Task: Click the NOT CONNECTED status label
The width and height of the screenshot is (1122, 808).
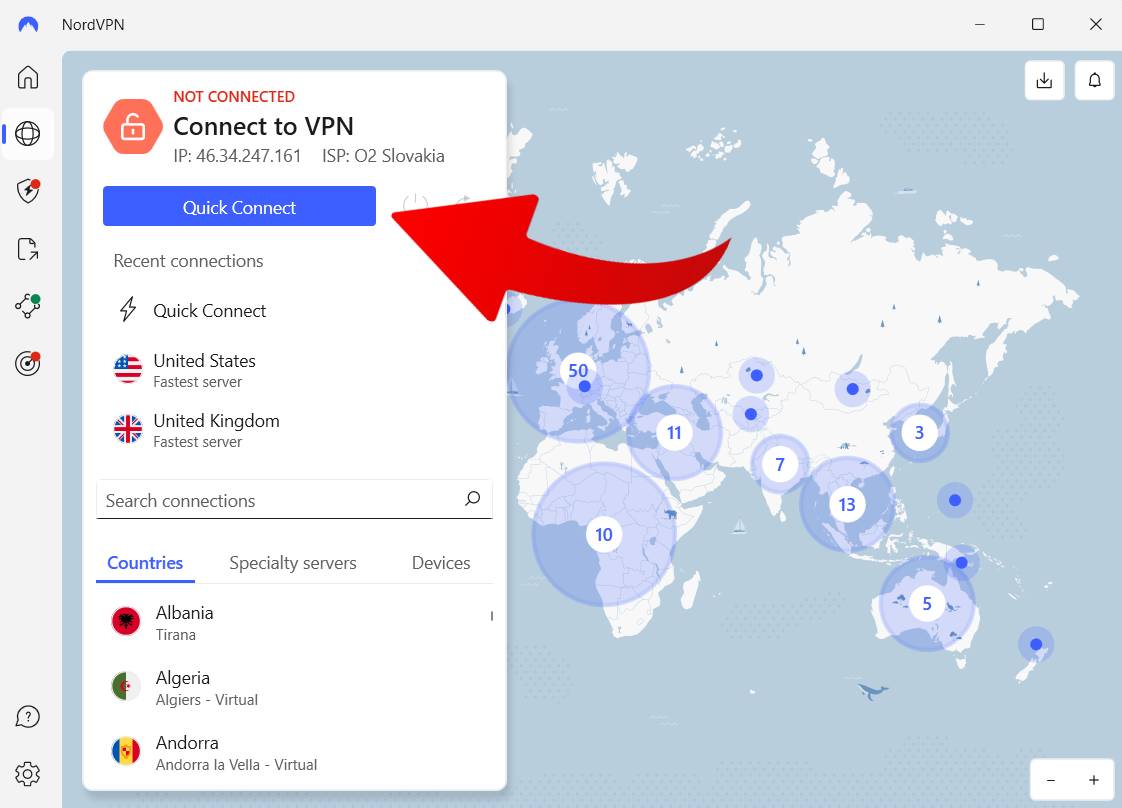Action: 234,97
